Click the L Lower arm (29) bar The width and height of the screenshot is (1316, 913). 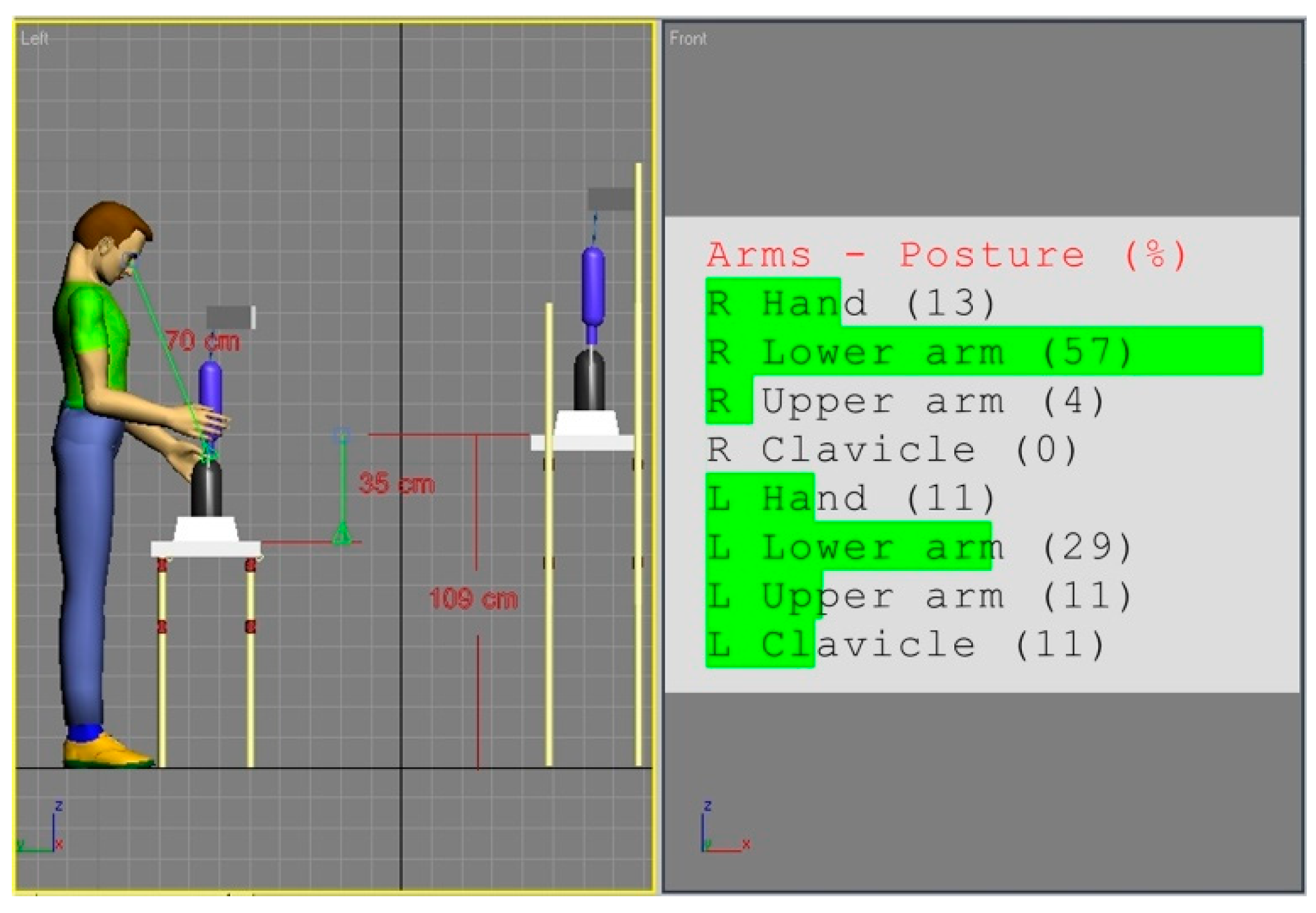tap(848, 547)
